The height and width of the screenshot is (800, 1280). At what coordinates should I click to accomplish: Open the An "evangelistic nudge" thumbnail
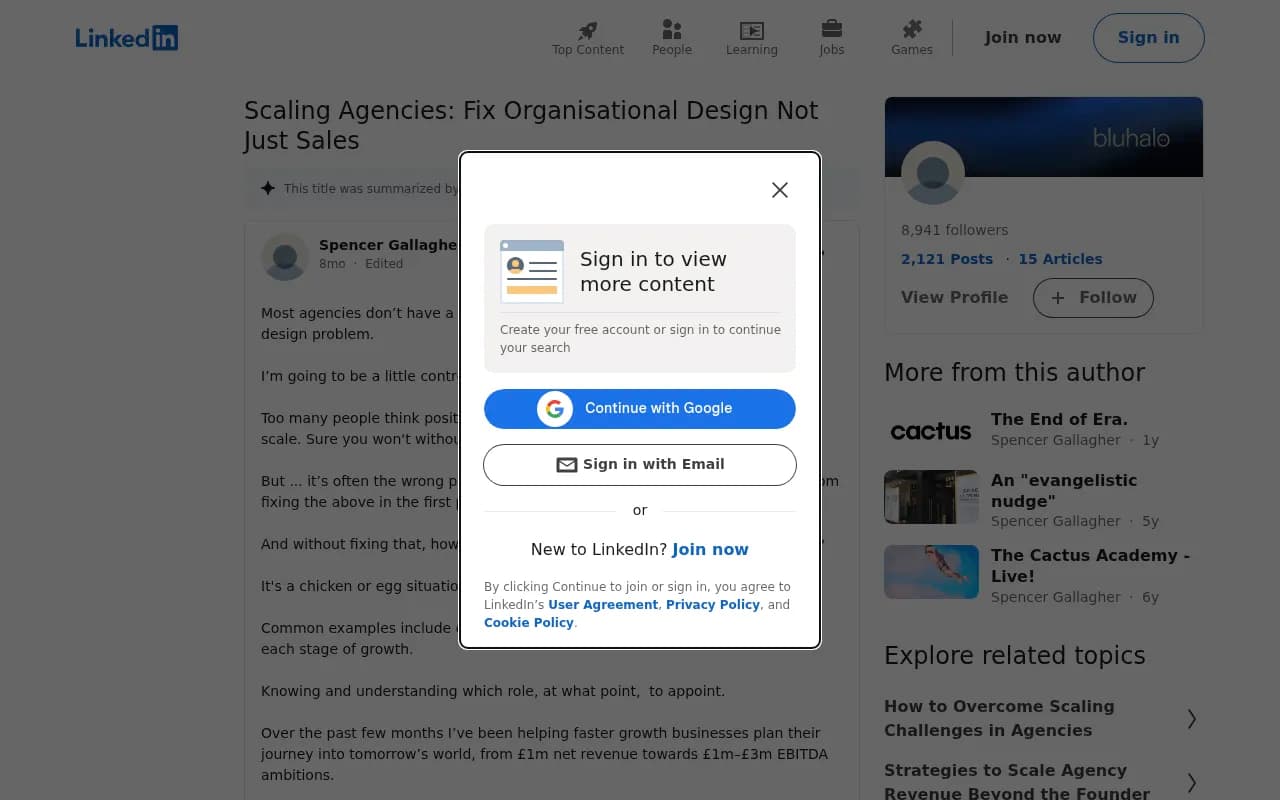(x=931, y=497)
